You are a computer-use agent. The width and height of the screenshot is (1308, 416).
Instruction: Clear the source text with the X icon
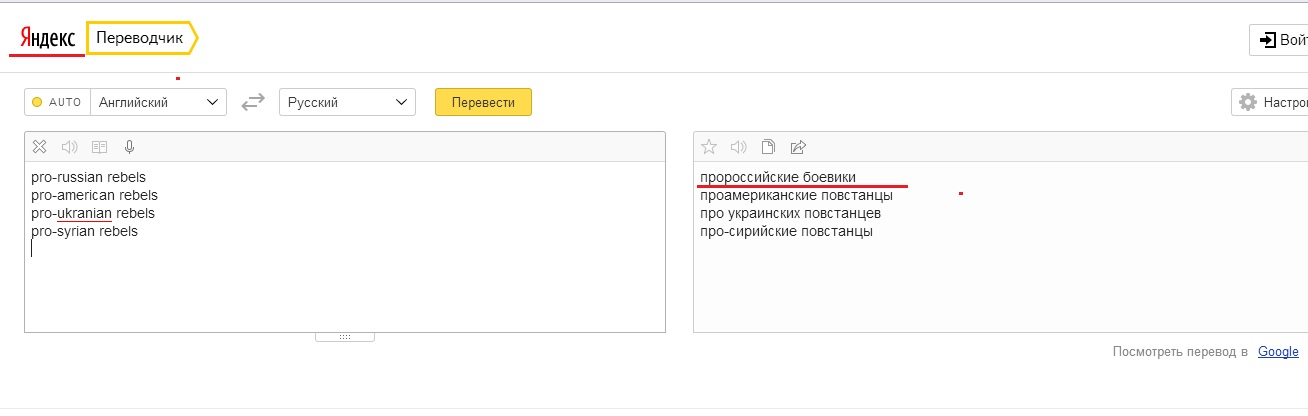coord(39,147)
